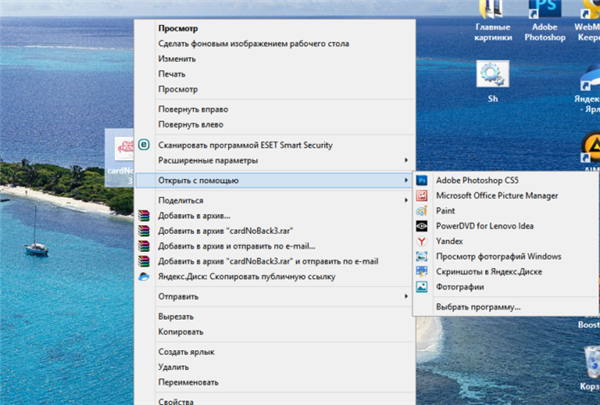The height and width of the screenshot is (405, 600).
Task: Select the Recycle Bin desktop icon
Action: [x=592, y=368]
